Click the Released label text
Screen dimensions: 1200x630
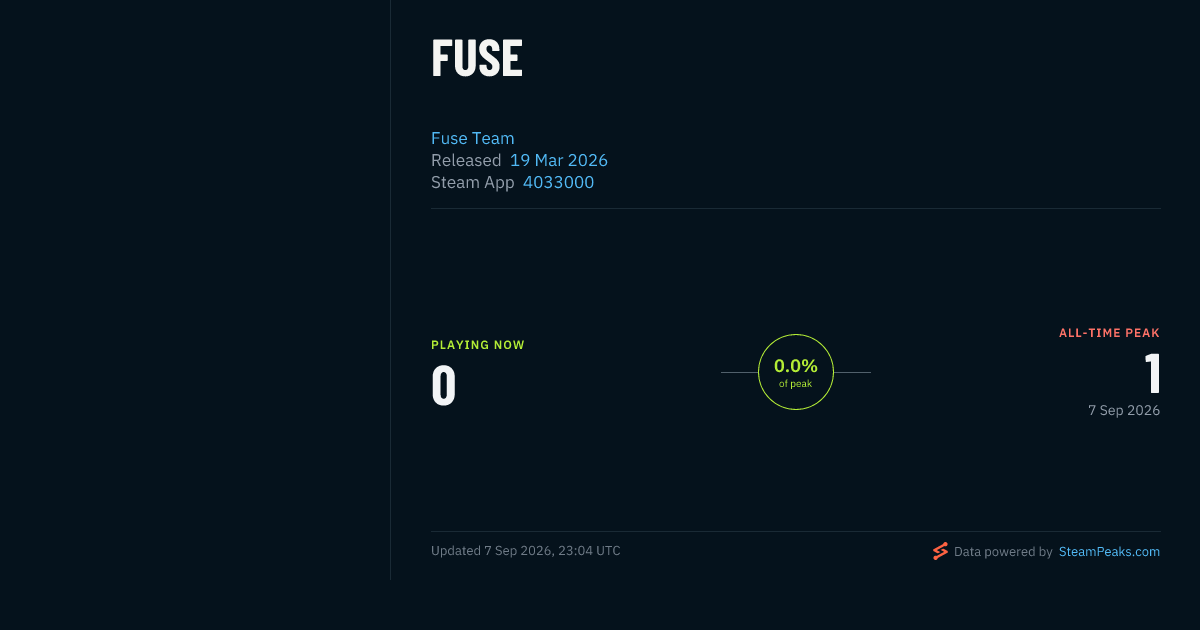tap(466, 160)
